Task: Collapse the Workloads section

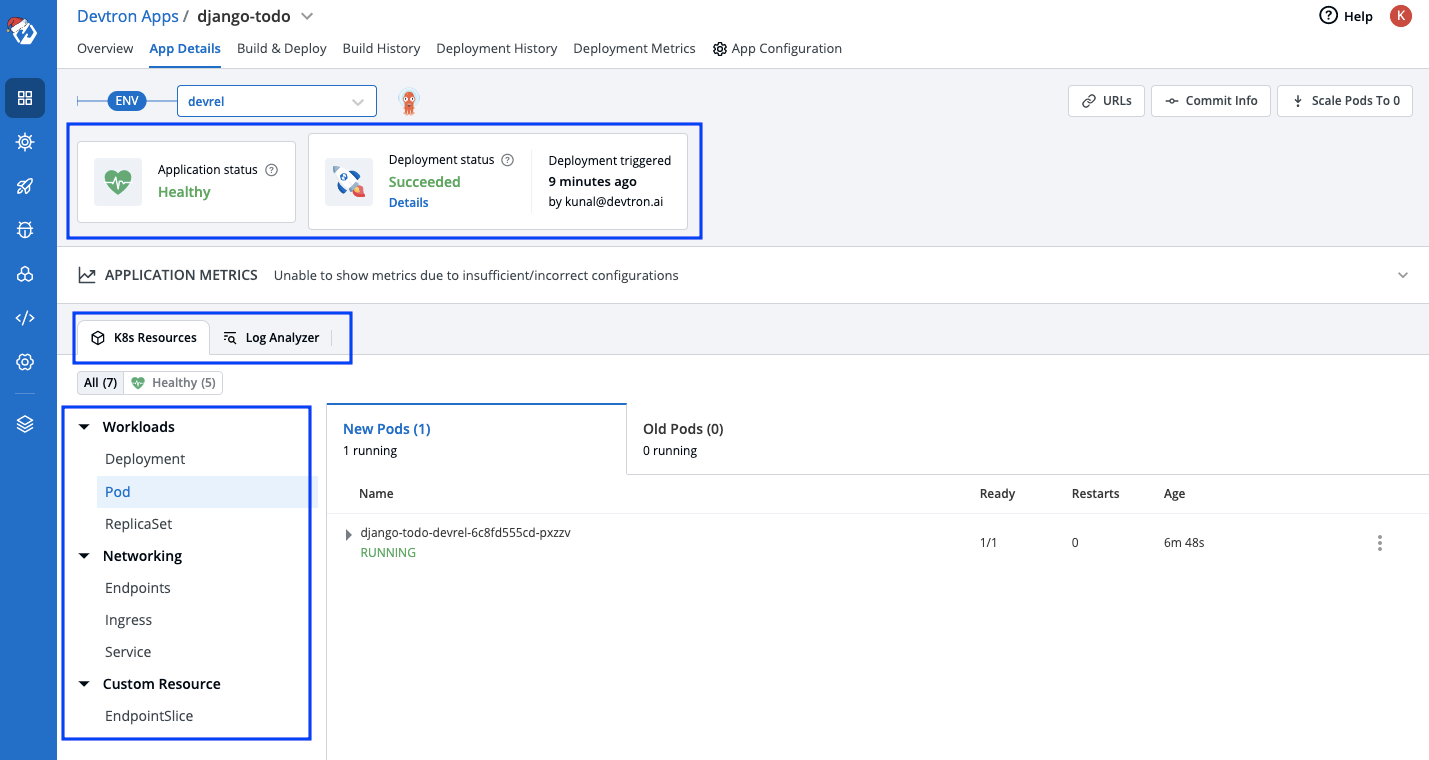Action: (x=84, y=426)
